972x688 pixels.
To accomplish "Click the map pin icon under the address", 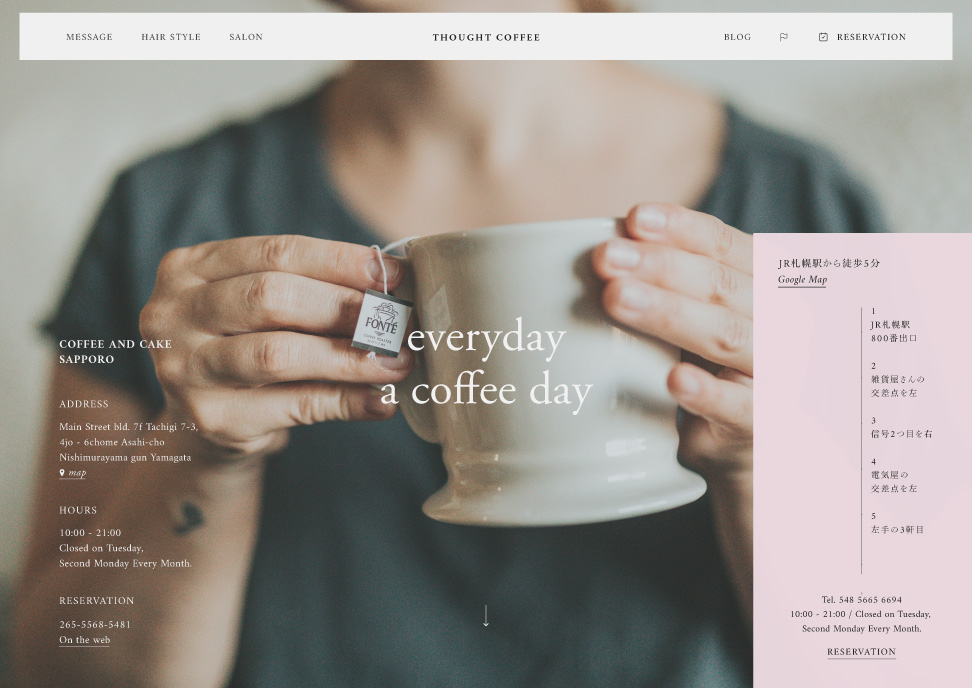I will coord(62,473).
